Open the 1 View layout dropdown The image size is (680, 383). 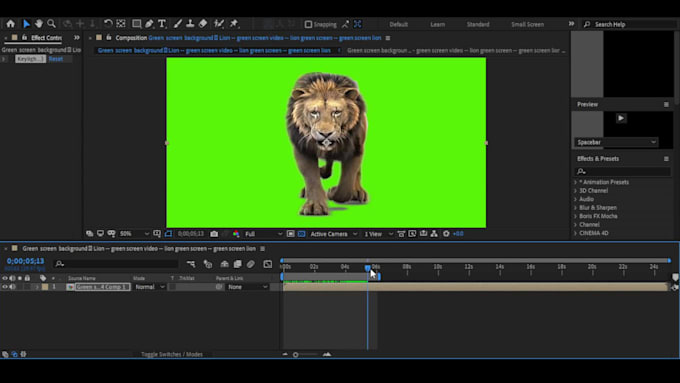pyautogui.click(x=378, y=234)
